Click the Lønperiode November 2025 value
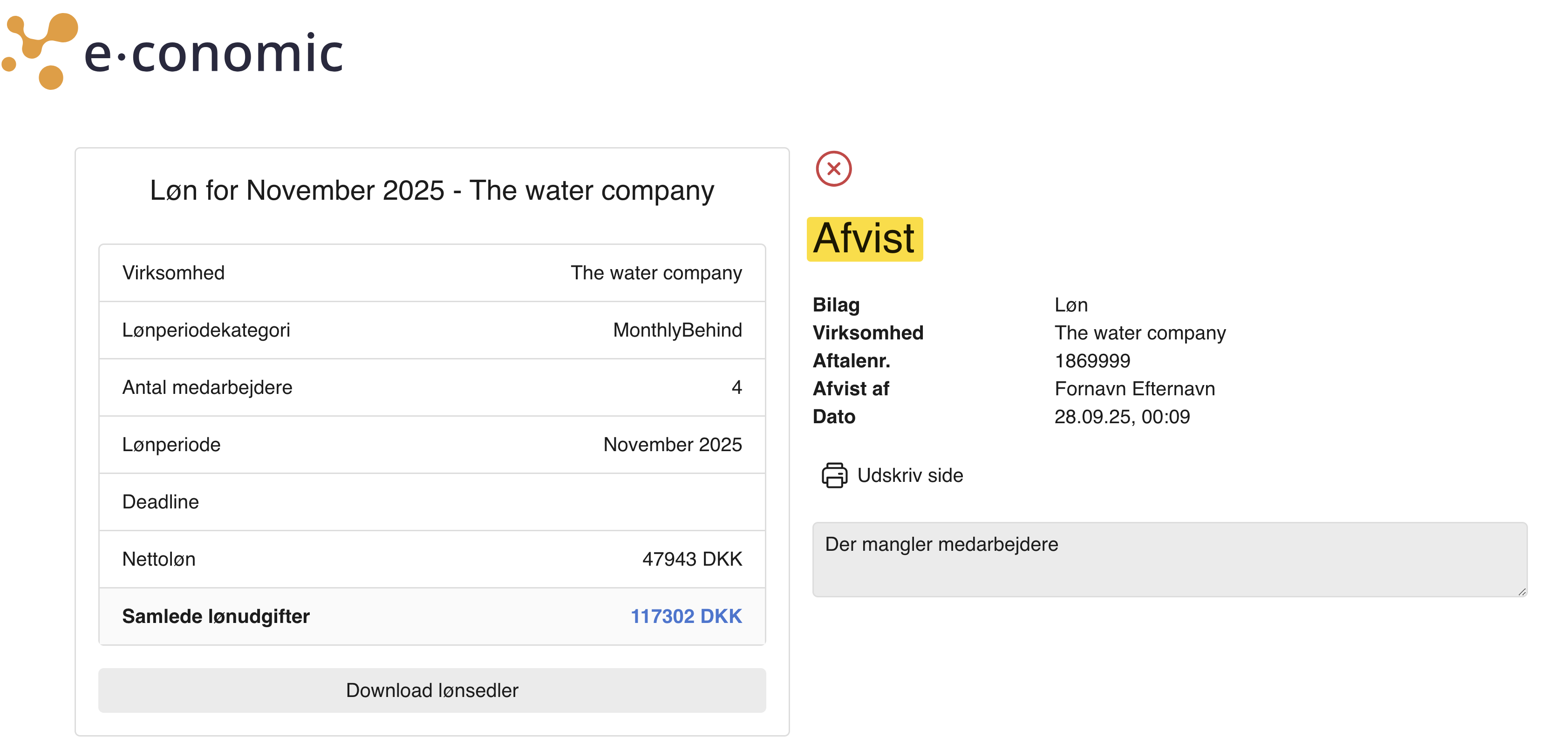The image size is (1568, 744). tap(672, 445)
